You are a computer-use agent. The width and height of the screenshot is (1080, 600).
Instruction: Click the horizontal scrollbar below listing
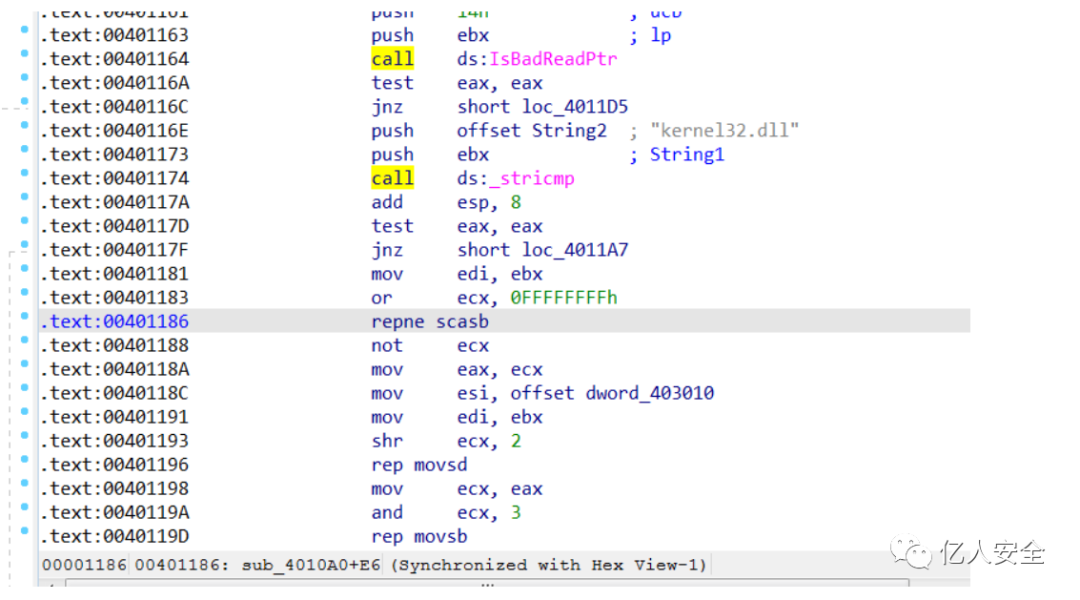tap(487, 583)
